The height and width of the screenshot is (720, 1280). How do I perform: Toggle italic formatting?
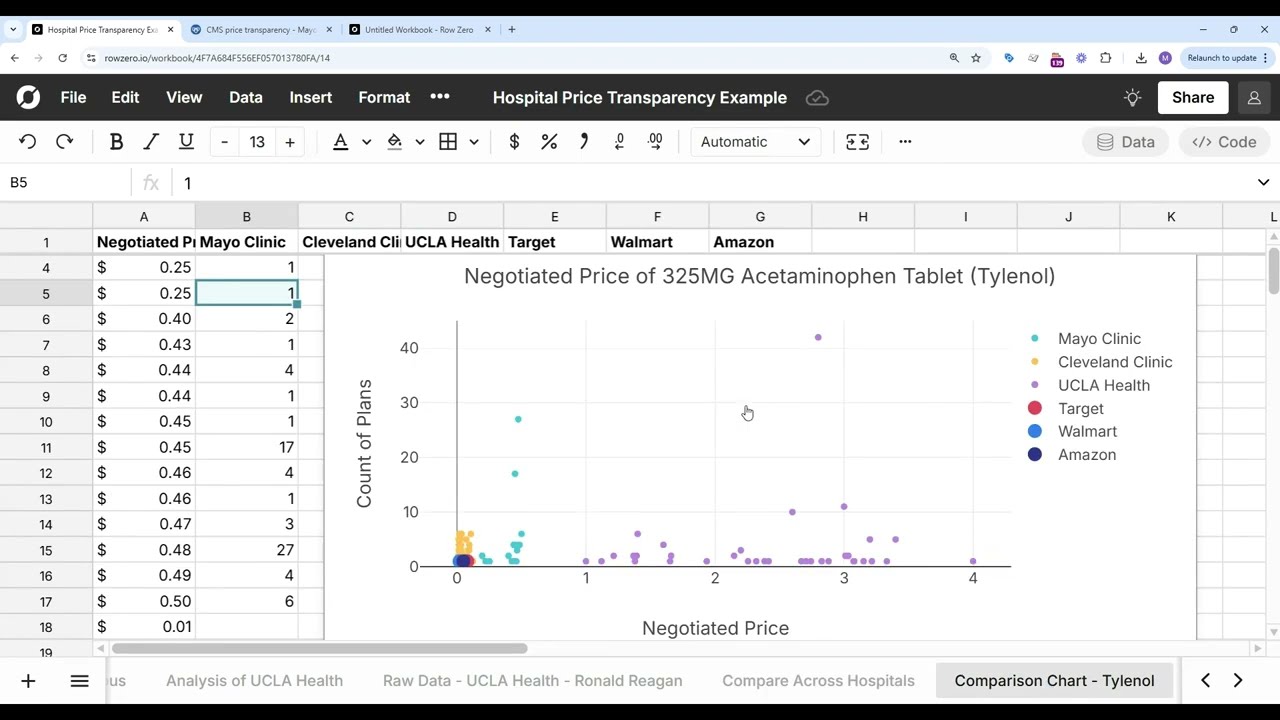click(151, 142)
